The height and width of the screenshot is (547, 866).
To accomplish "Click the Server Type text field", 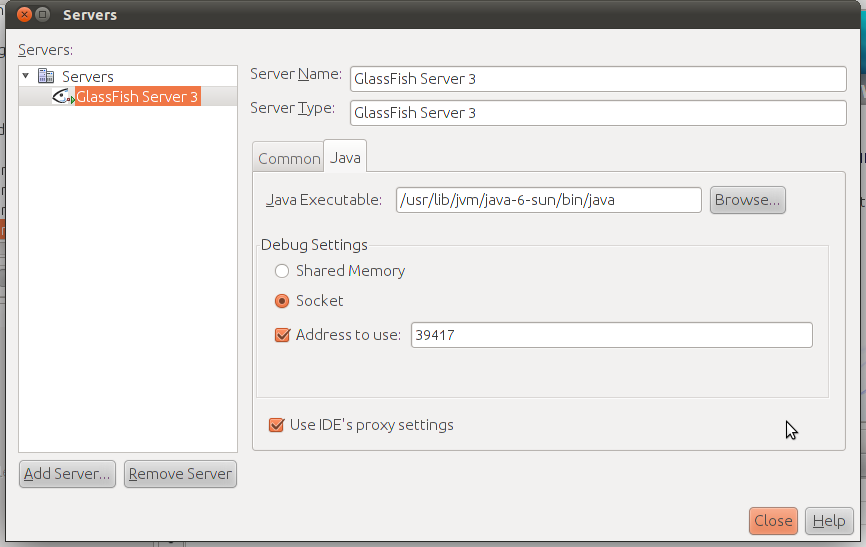I will [598, 113].
